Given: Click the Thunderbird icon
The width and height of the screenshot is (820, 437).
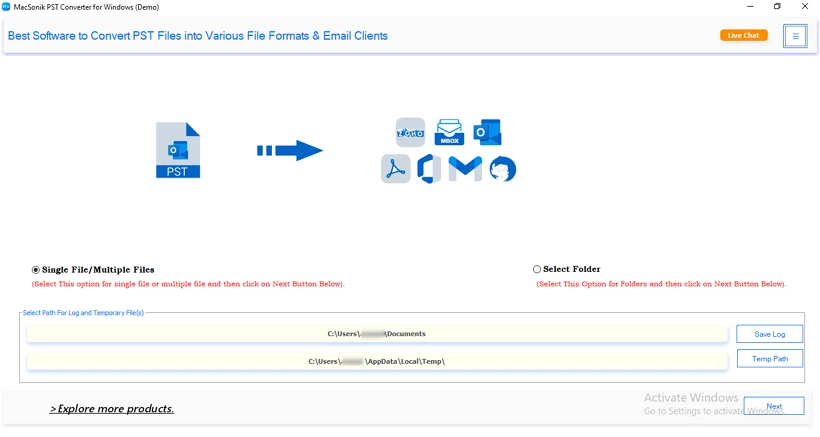Looking at the screenshot, I should tap(503, 169).
